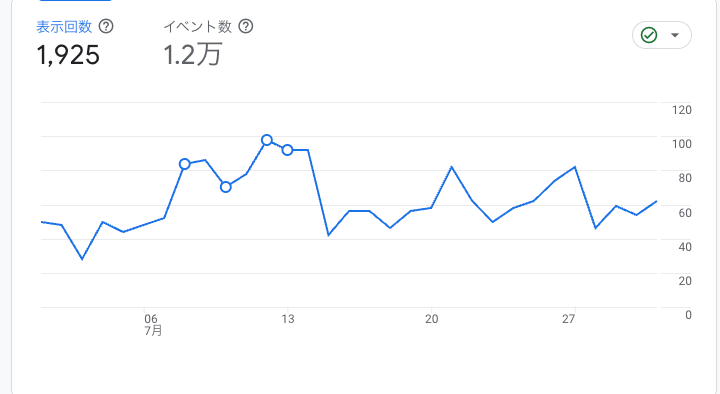This screenshot has height=394, width=720.
Task: Click the green checkmark status icon
Action: [x=649, y=35]
